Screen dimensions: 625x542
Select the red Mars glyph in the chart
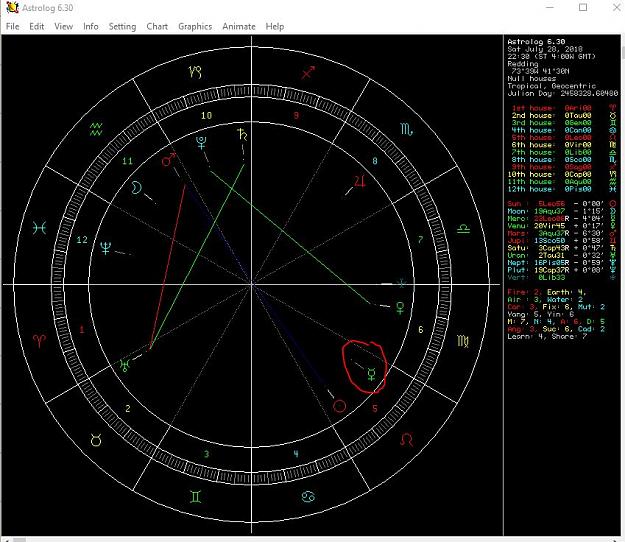click(x=169, y=159)
